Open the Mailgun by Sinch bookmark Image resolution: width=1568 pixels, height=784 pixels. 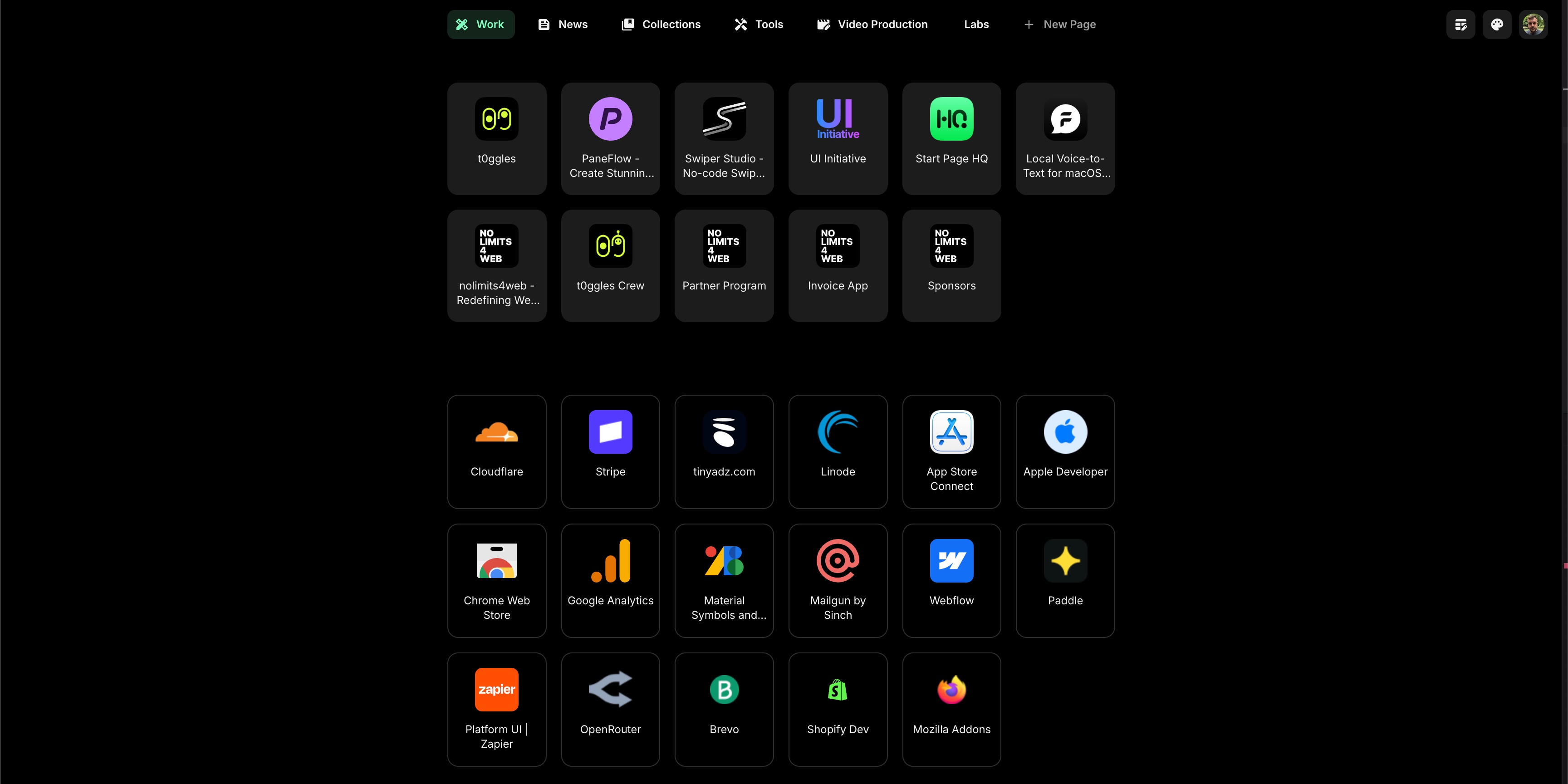838,579
